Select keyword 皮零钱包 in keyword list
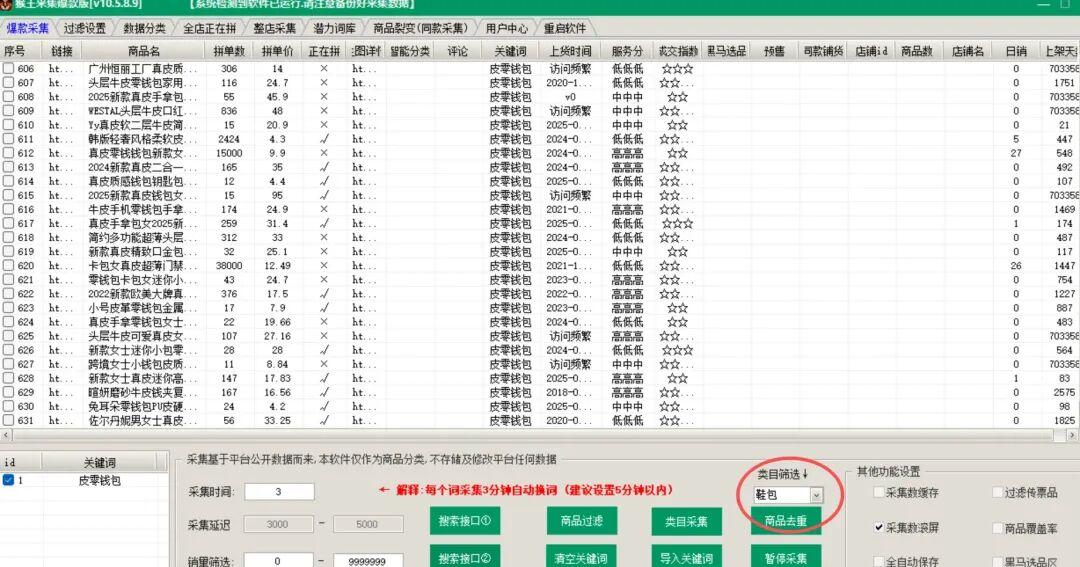This screenshot has width=1080, height=567. click(x=99, y=480)
